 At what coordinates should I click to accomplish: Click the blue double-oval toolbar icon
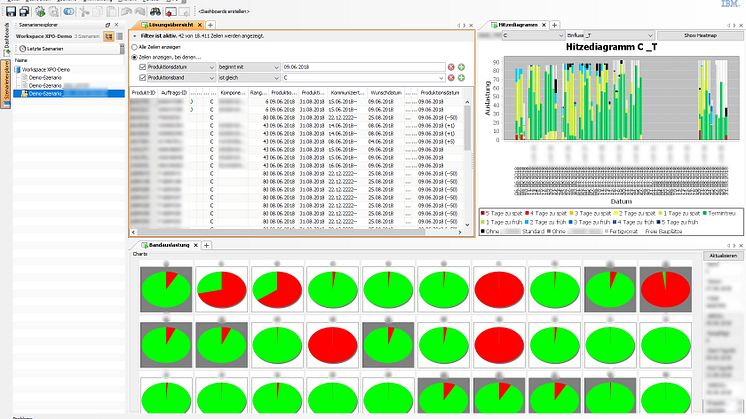[x=69, y=11]
